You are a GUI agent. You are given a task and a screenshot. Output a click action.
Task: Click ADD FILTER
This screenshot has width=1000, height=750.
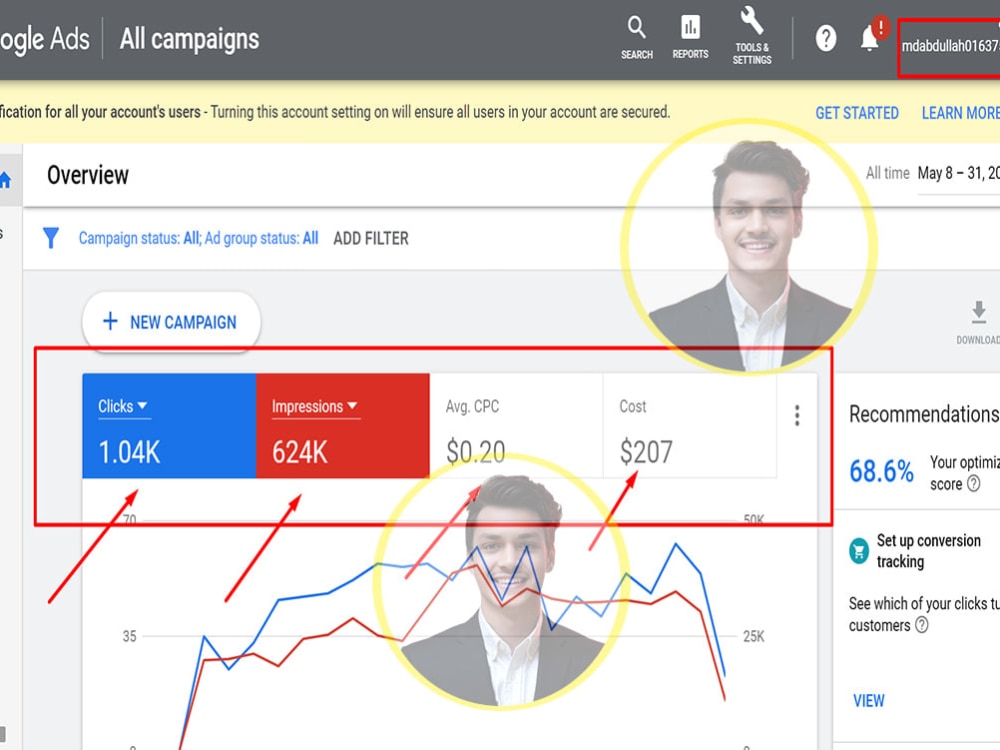371,239
